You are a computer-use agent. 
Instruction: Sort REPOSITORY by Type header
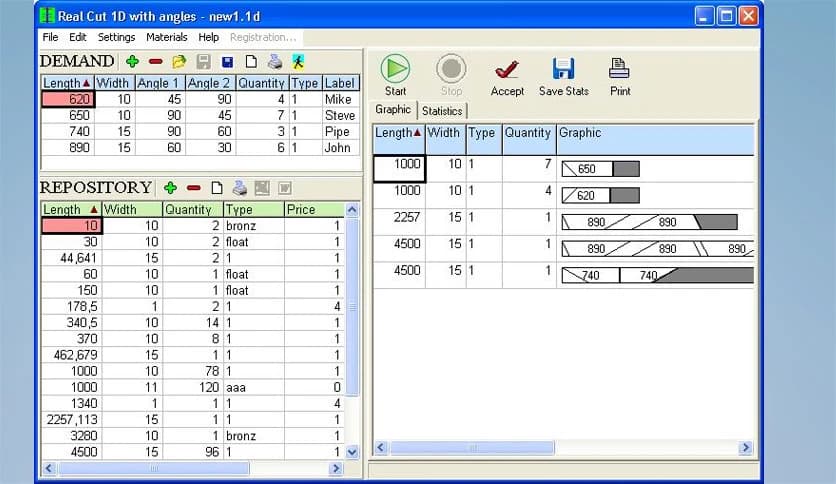[253, 209]
